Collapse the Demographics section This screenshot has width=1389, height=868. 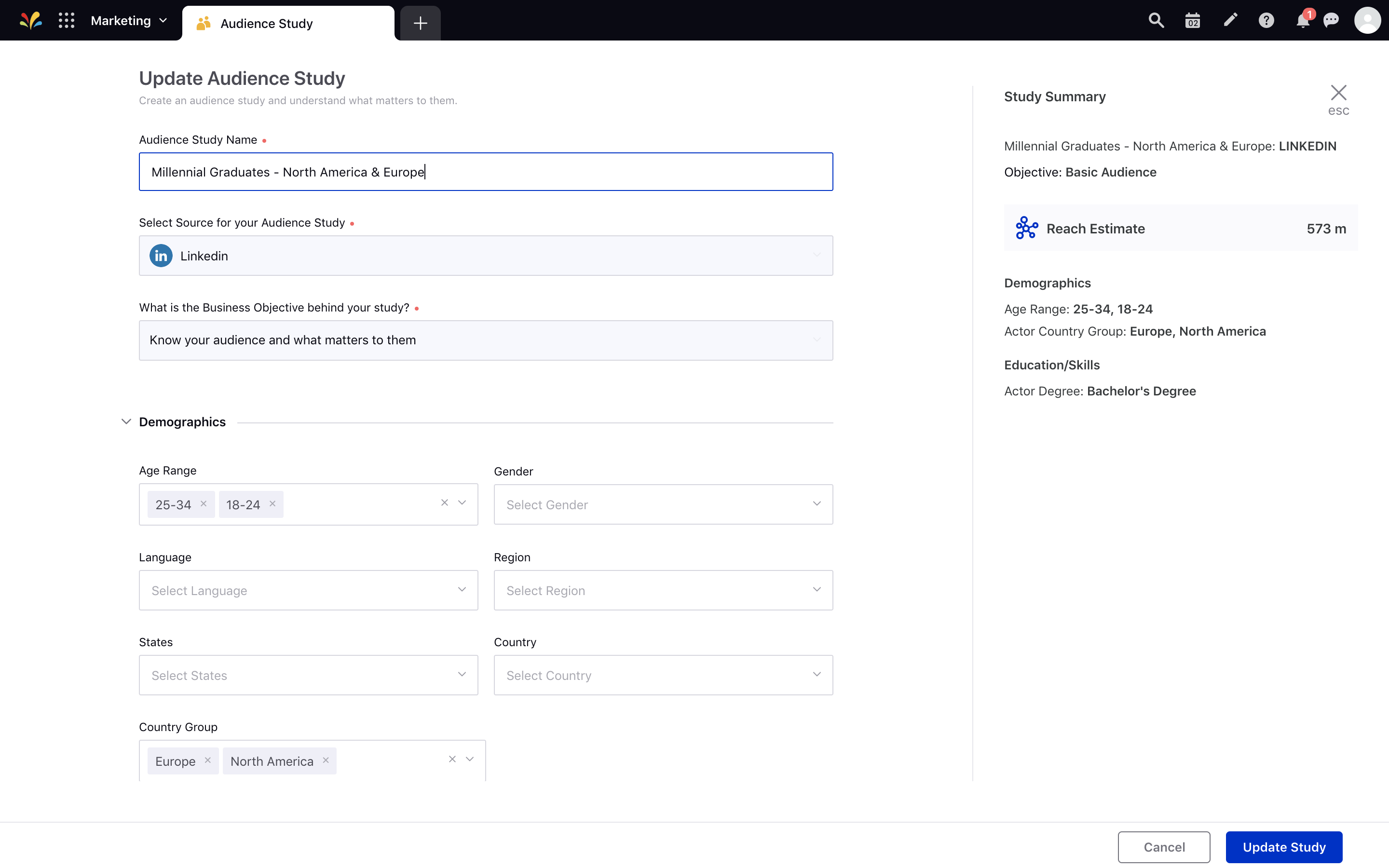126,421
